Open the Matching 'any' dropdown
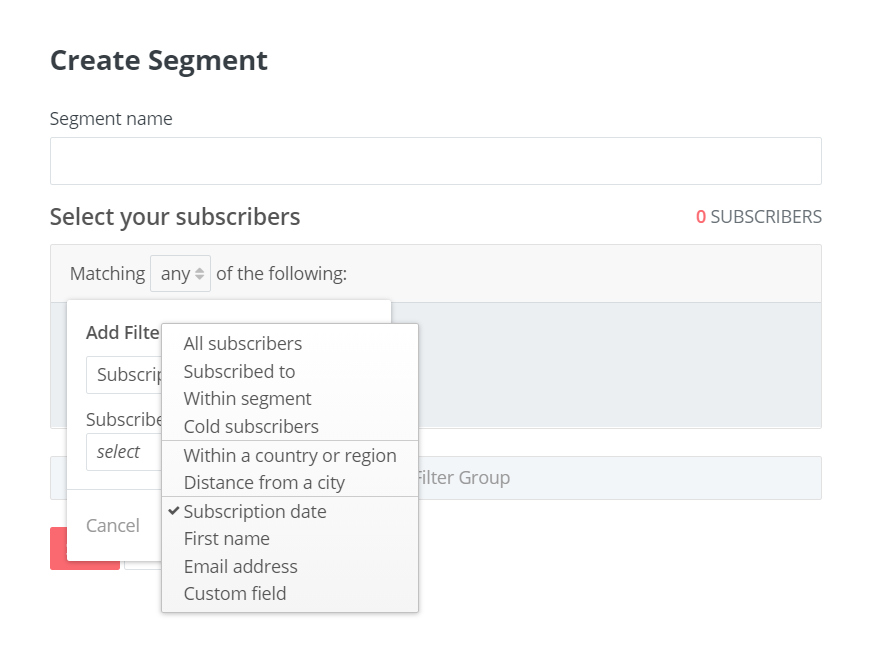The width and height of the screenshot is (870, 645). tap(180, 274)
